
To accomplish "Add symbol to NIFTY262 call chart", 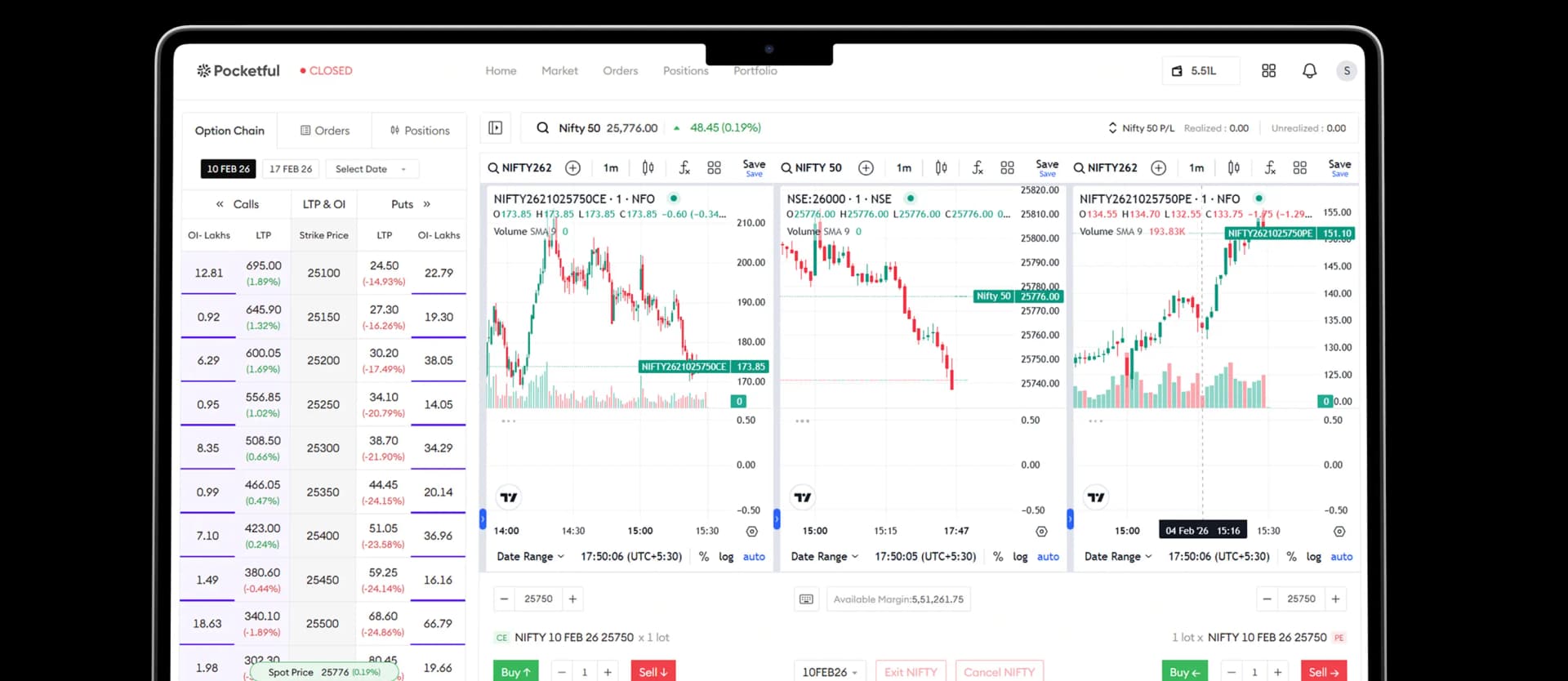I will (573, 167).
